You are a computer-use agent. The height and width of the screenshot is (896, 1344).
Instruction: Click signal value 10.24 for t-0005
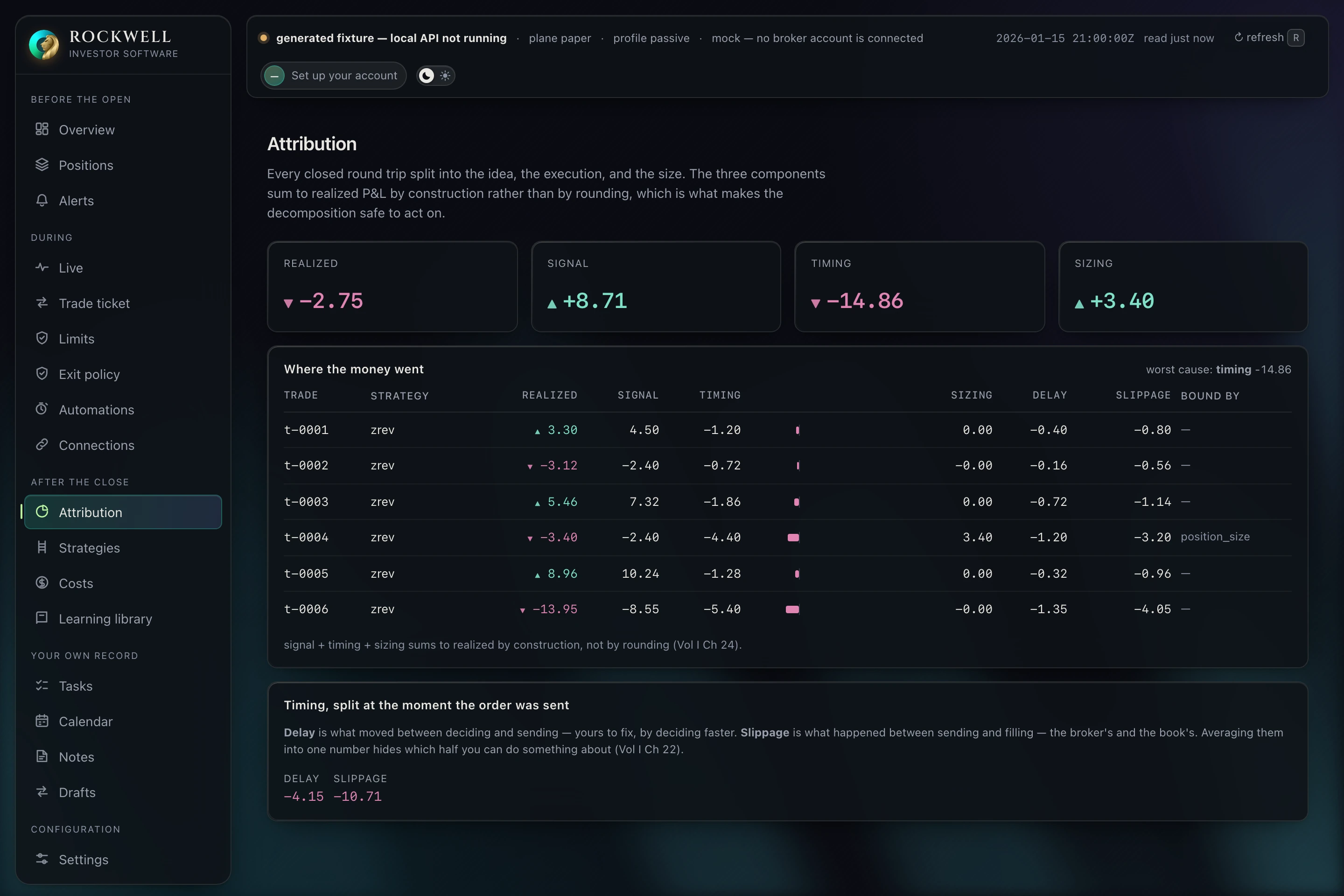pos(640,573)
